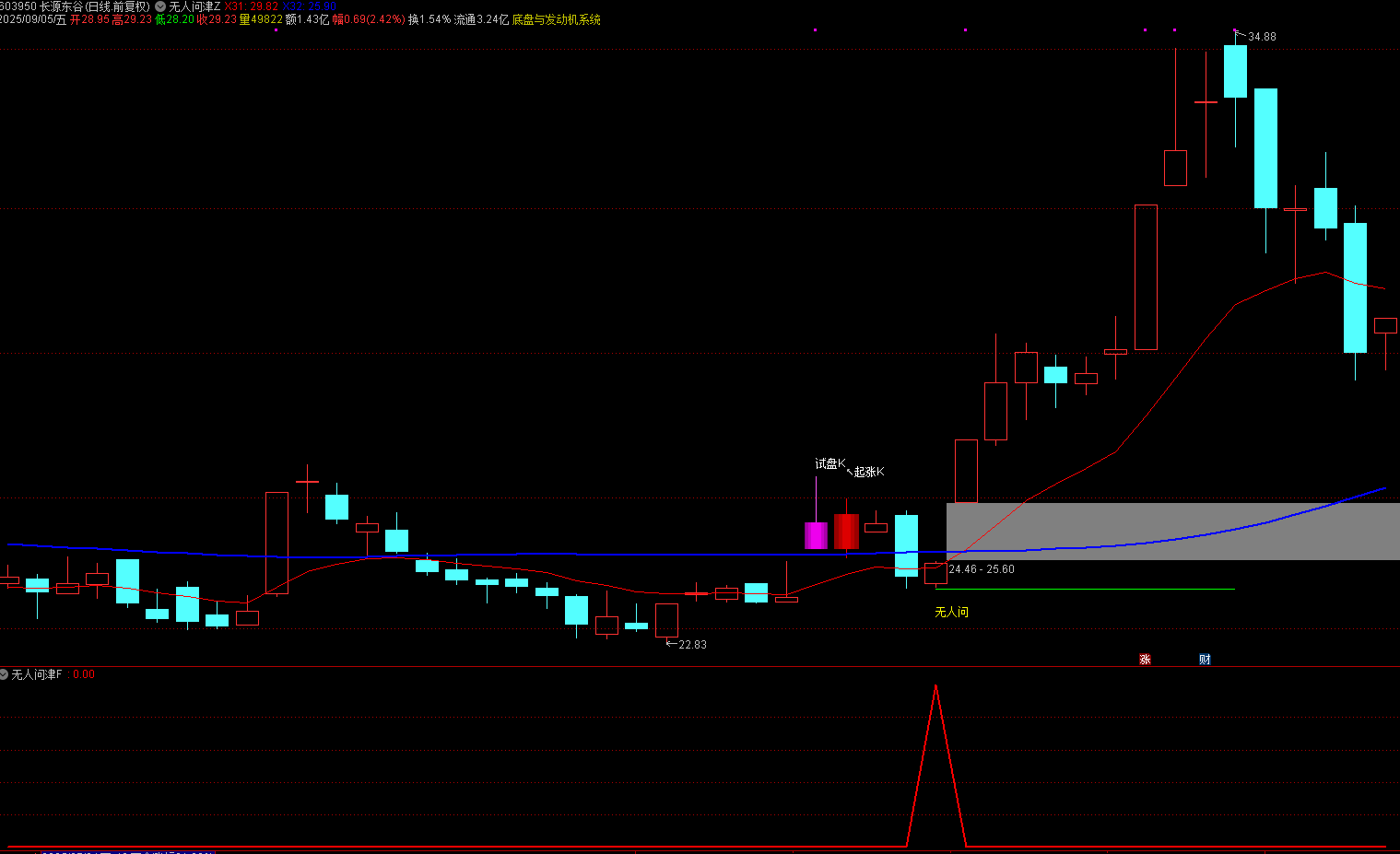Click the gray price zone rectangle
This screenshot has width=1400, height=854.
(x=1173, y=532)
